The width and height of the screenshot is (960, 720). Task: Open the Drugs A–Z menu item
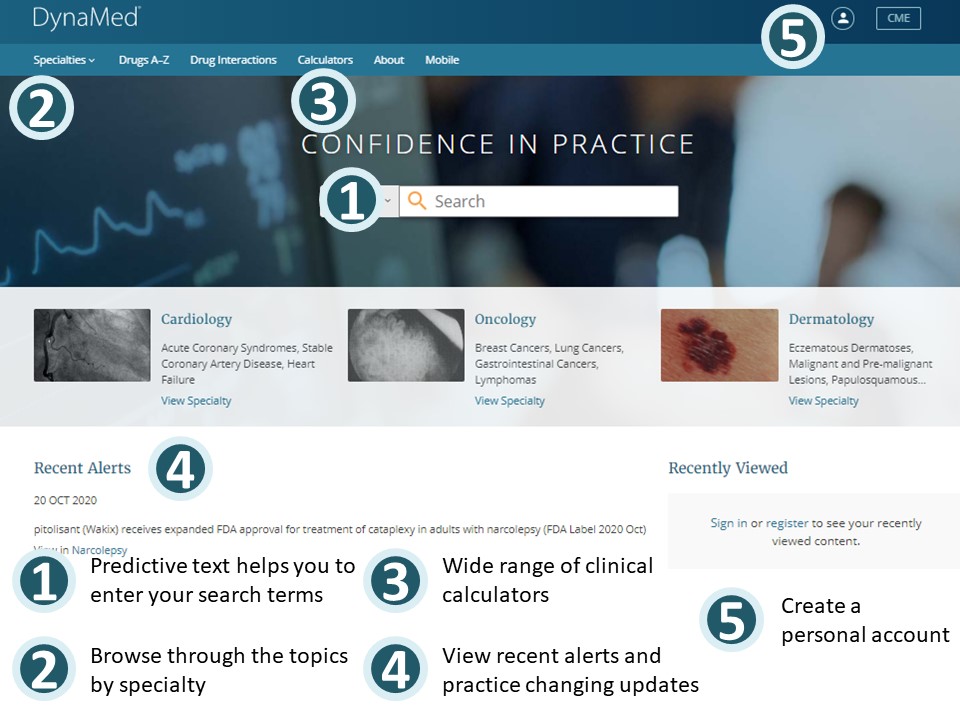click(142, 59)
